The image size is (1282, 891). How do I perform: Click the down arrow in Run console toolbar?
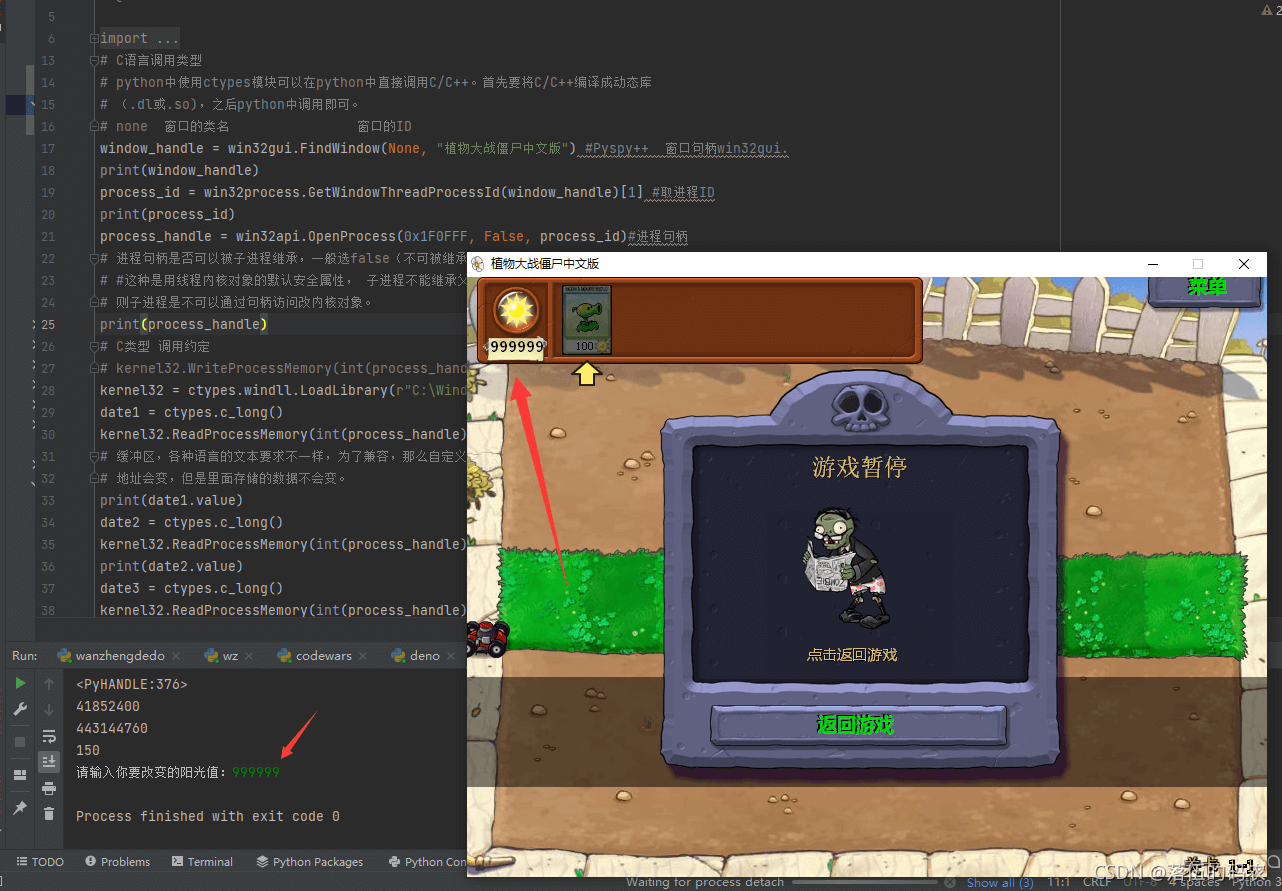49,710
